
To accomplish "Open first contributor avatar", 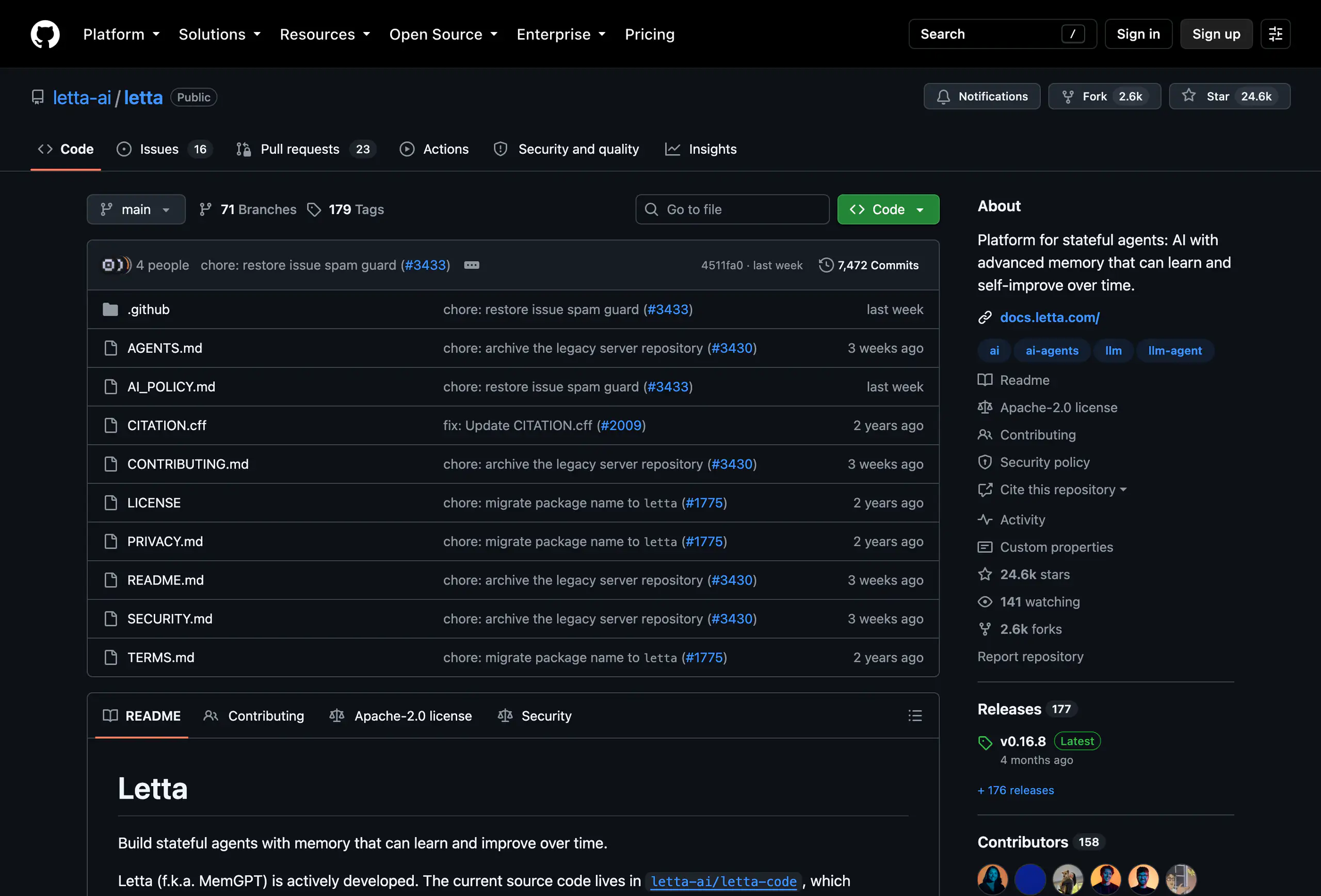I will 992,879.
